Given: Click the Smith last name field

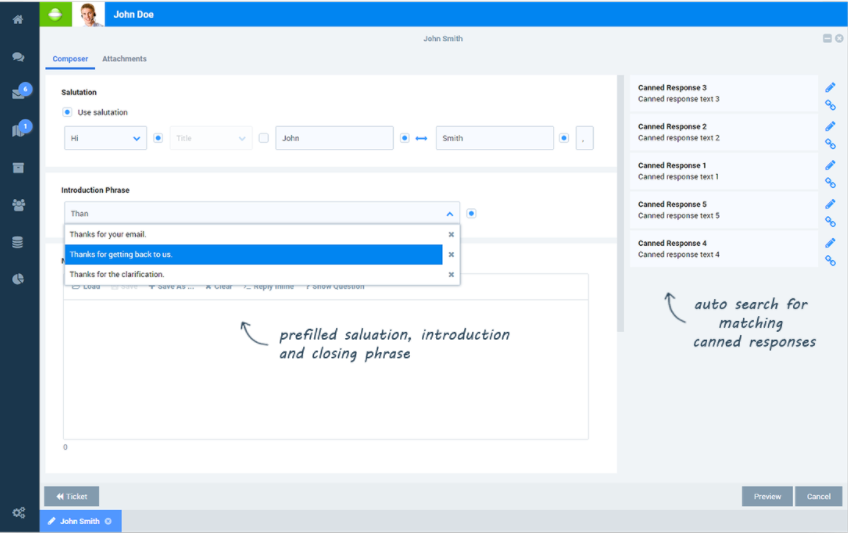Looking at the screenshot, I should pyautogui.click(x=494, y=138).
